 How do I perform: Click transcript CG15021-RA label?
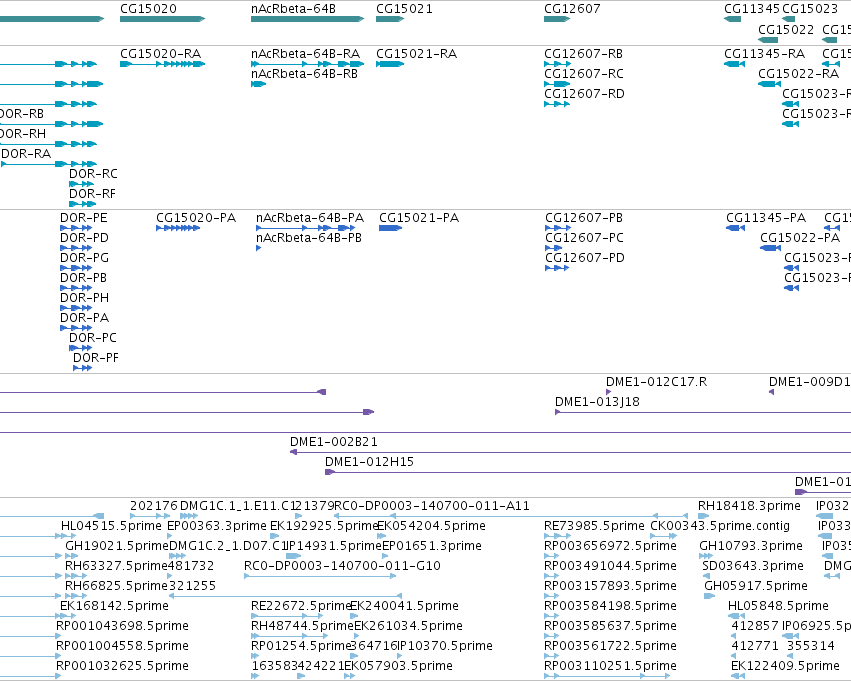[x=417, y=54]
